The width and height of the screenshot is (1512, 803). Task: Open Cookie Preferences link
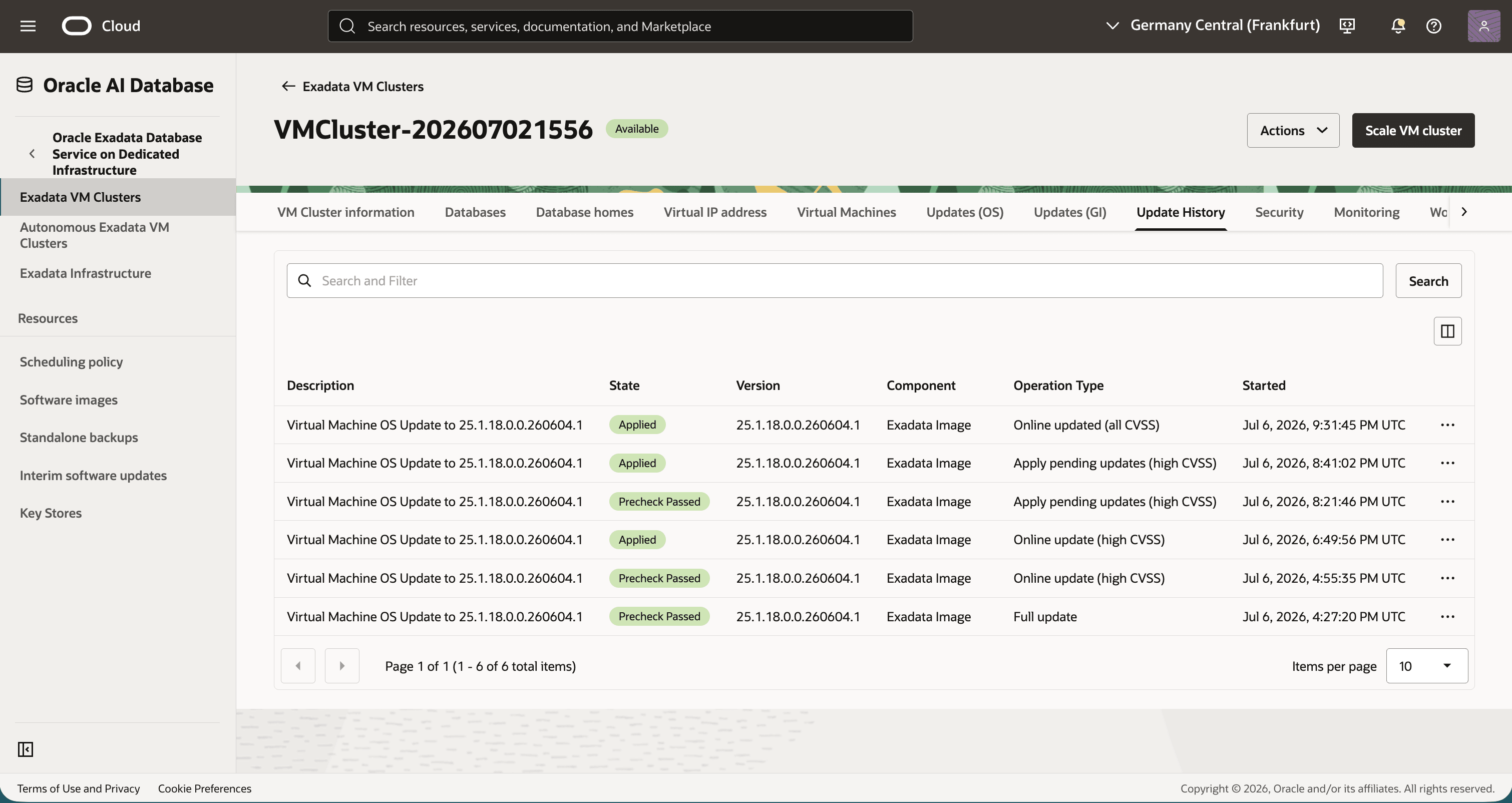pos(204,788)
